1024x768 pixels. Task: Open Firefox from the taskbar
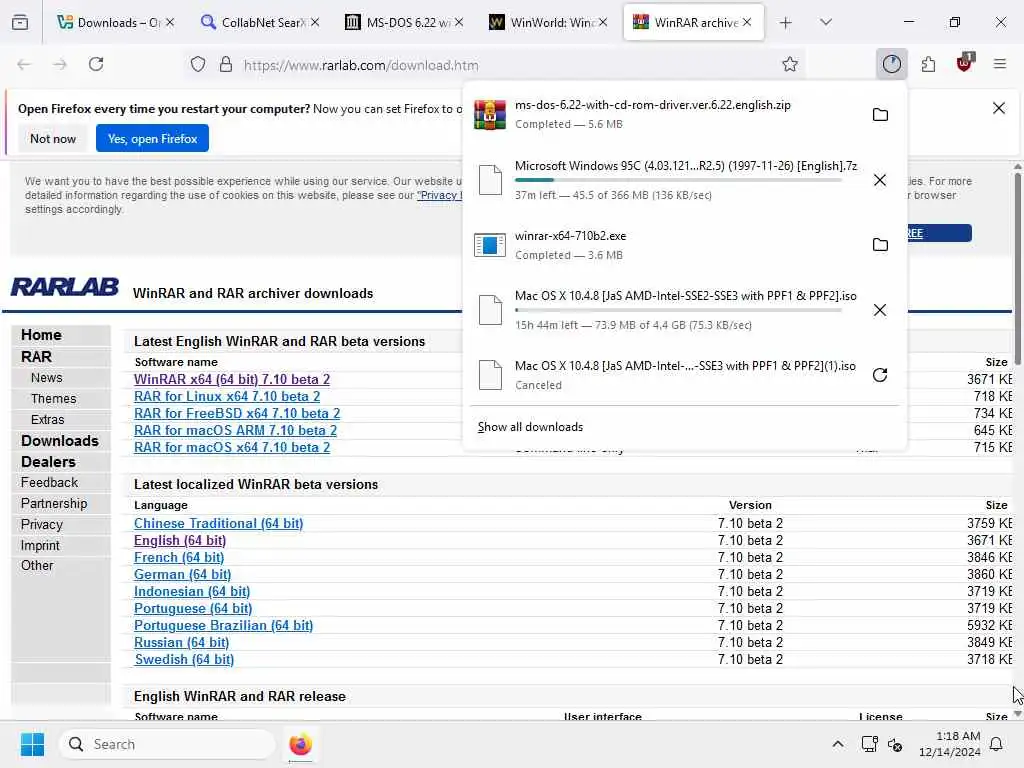click(300, 744)
